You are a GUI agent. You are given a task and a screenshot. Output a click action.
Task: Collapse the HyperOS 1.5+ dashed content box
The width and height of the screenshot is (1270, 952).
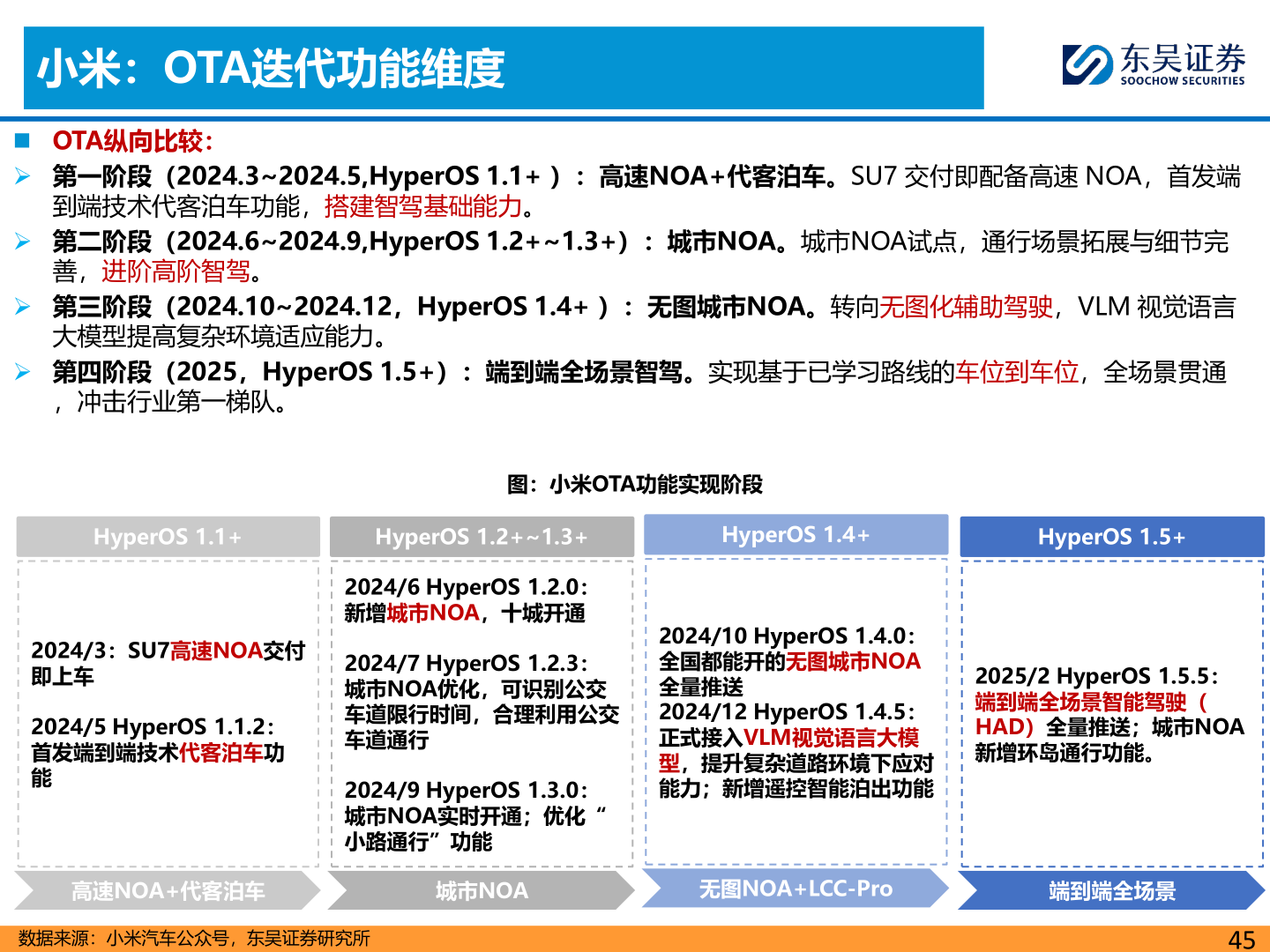[x=1111, y=714]
